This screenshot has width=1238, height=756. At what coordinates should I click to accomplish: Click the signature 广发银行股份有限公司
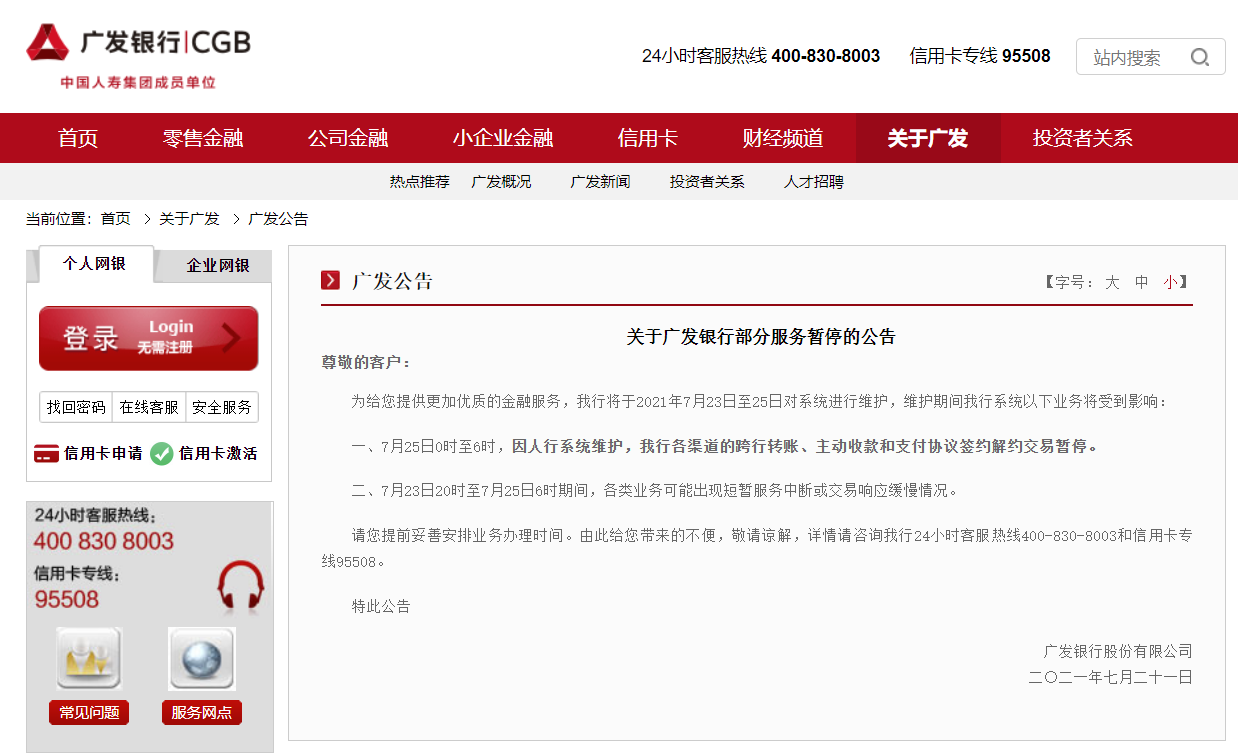click(x=1118, y=652)
